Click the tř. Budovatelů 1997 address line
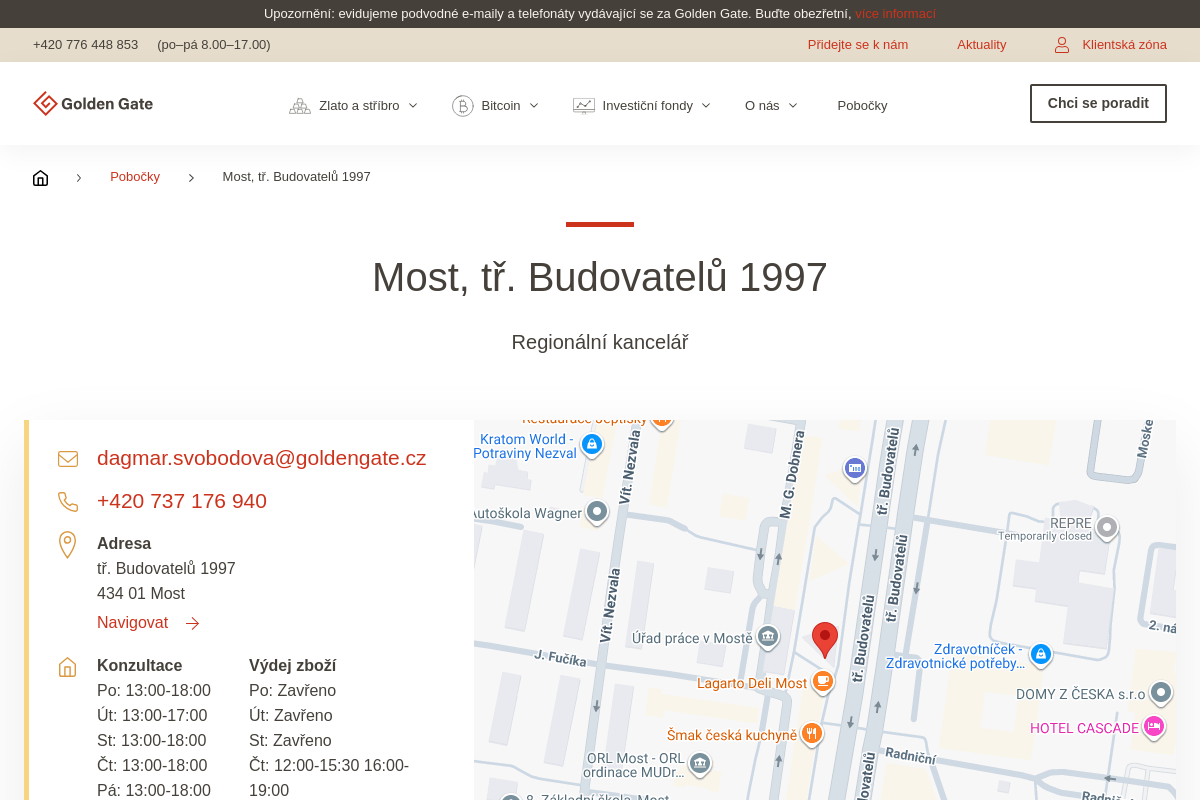This screenshot has height=800, width=1200. [166, 569]
